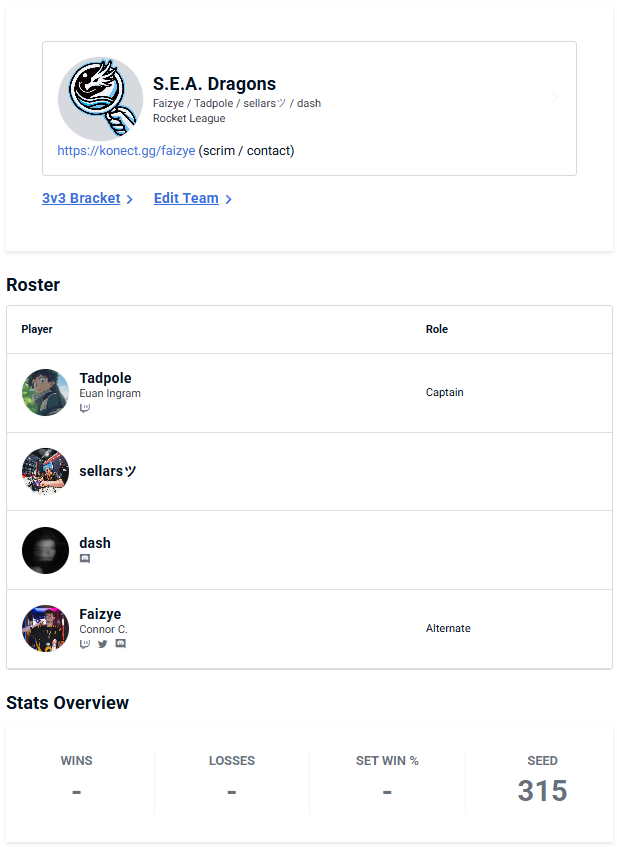Image resolution: width=617 pixels, height=847 pixels.
Task: Expand the team card's right chevron
Action: (x=555, y=98)
